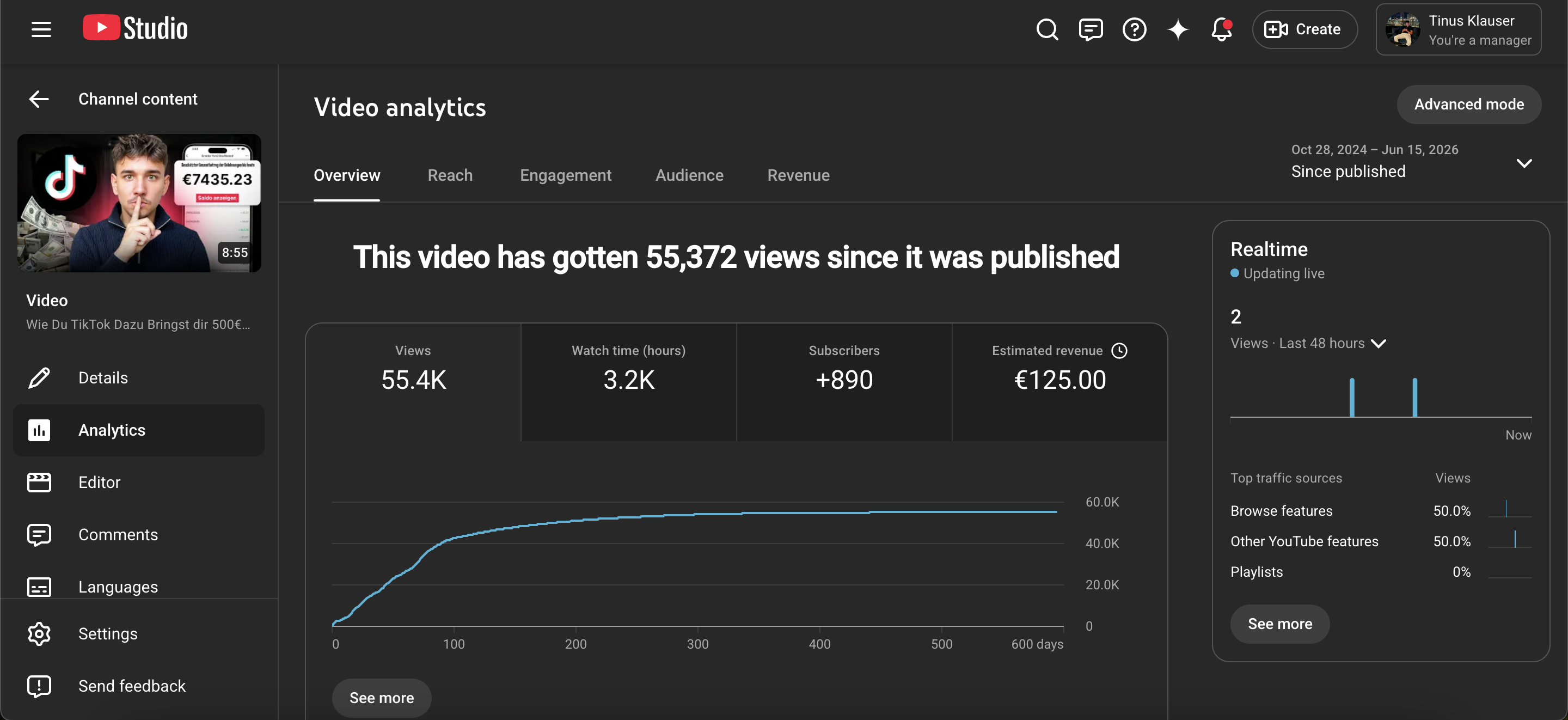Select the Subscribers metric card
The width and height of the screenshot is (1568, 720).
(844, 382)
